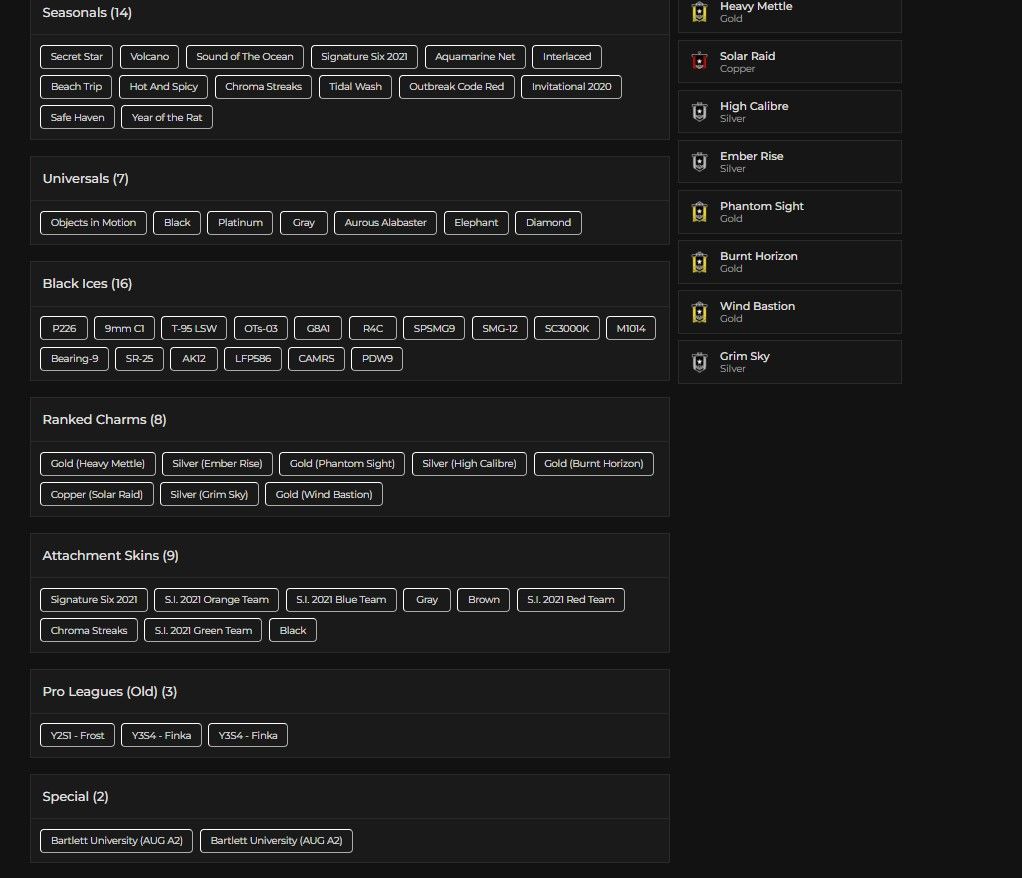Select Gold (Wind Bastion) charm tag
Image resolution: width=1022 pixels, height=878 pixels.
[324, 495]
